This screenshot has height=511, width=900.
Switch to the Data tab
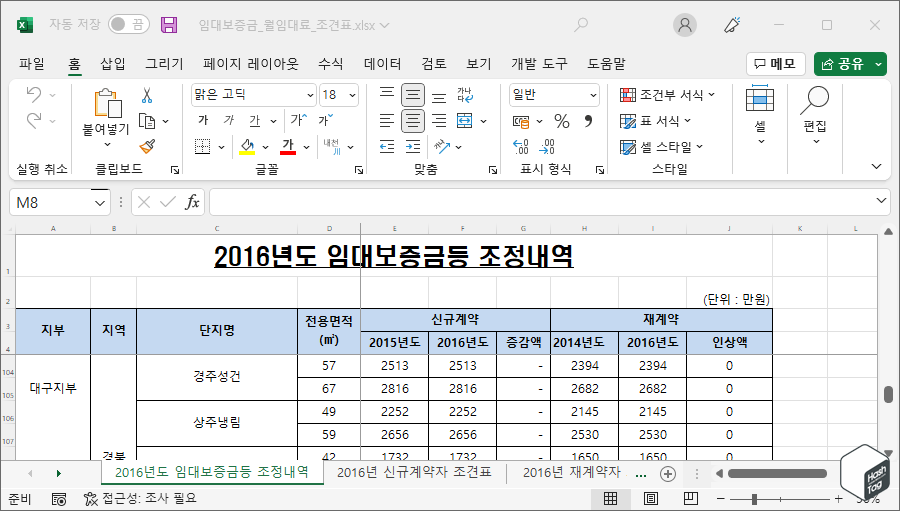pos(382,64)
